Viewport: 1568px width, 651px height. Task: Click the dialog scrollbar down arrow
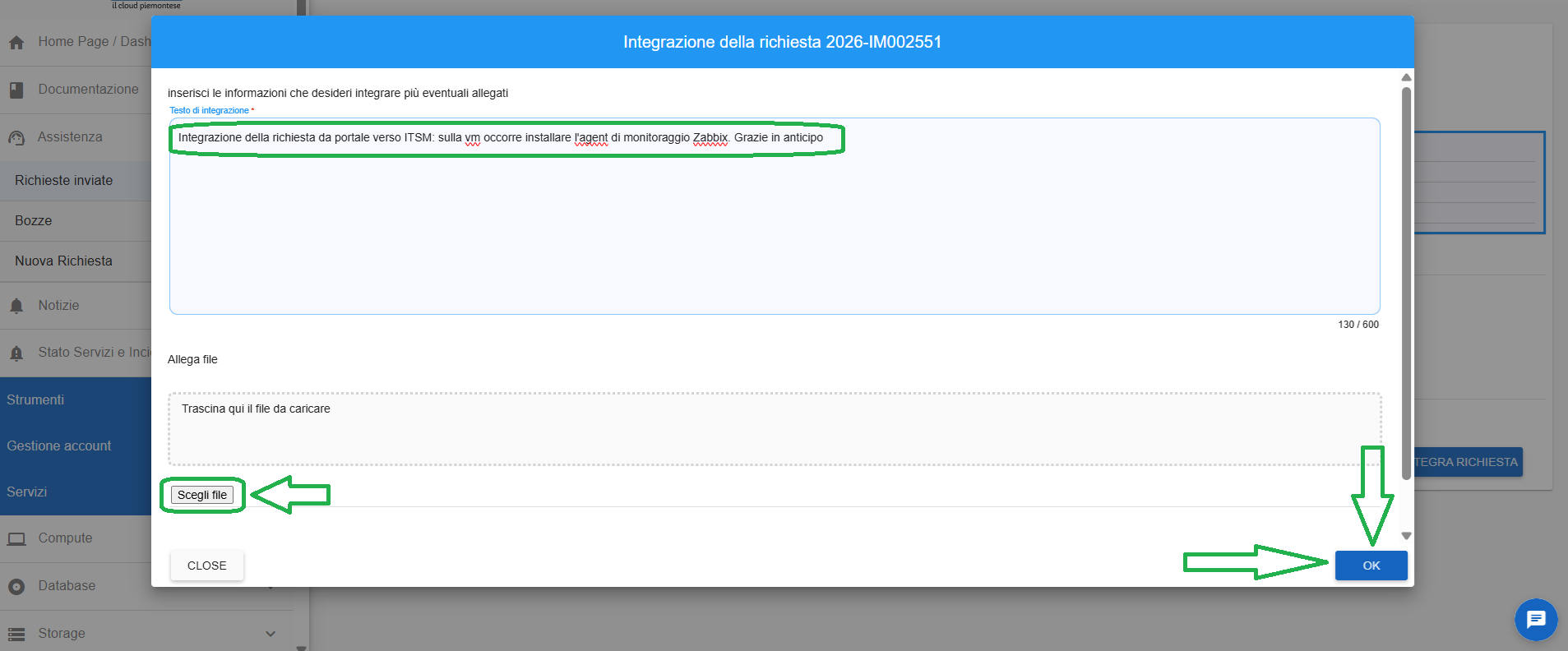pyautogui.click(x=1406, y=536)
